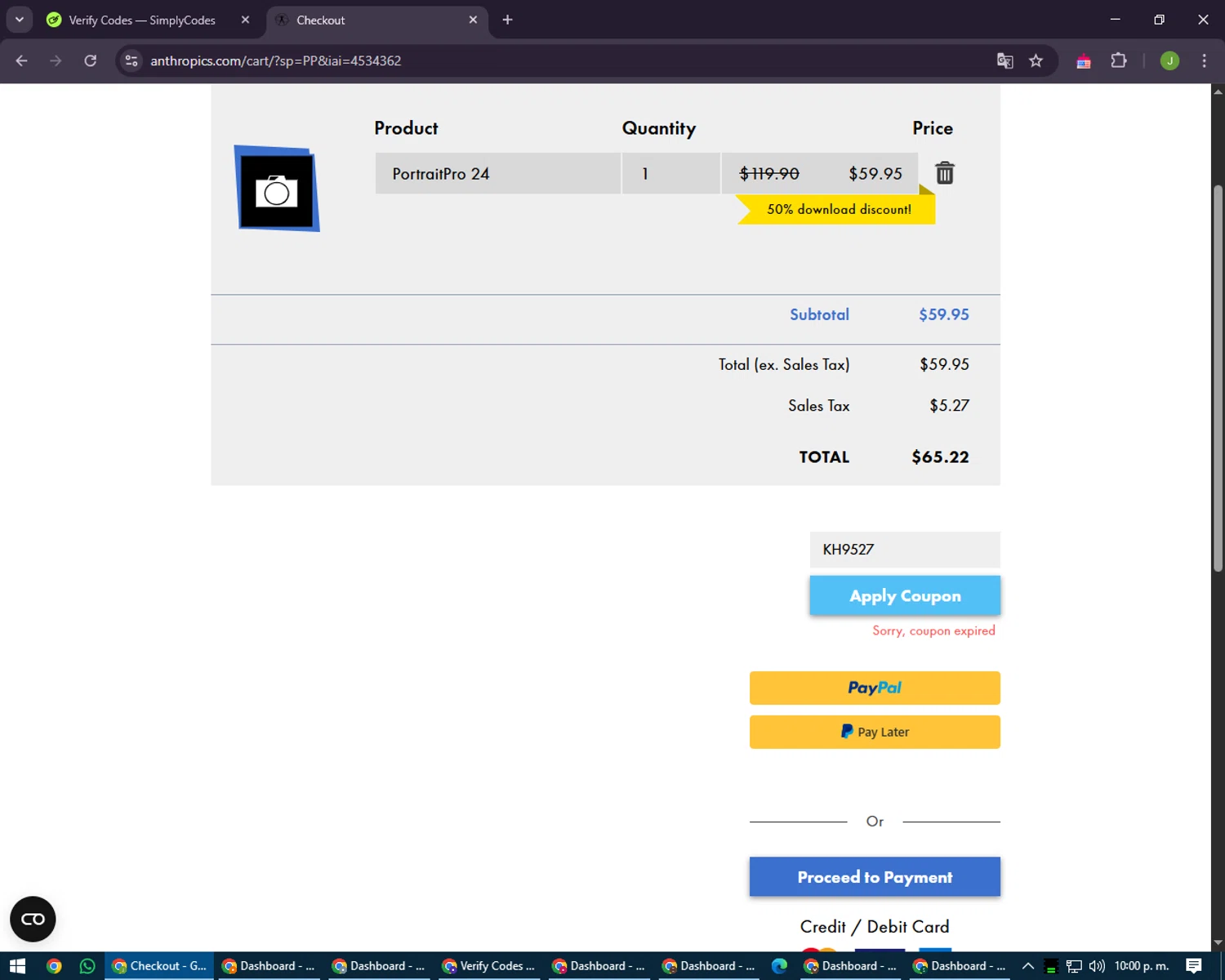
Task: Click the browser forward arrow
Action: tap(56, 60)
